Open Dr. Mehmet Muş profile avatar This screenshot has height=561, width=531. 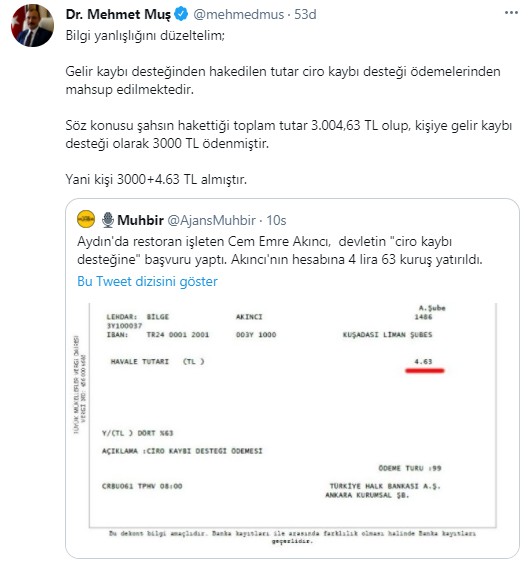(33, 26)
